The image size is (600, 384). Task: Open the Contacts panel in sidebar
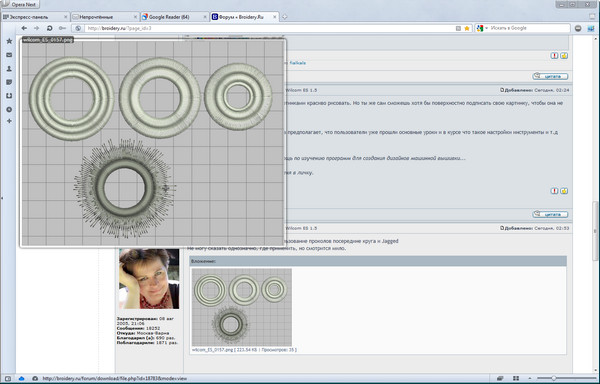point(9,69)
